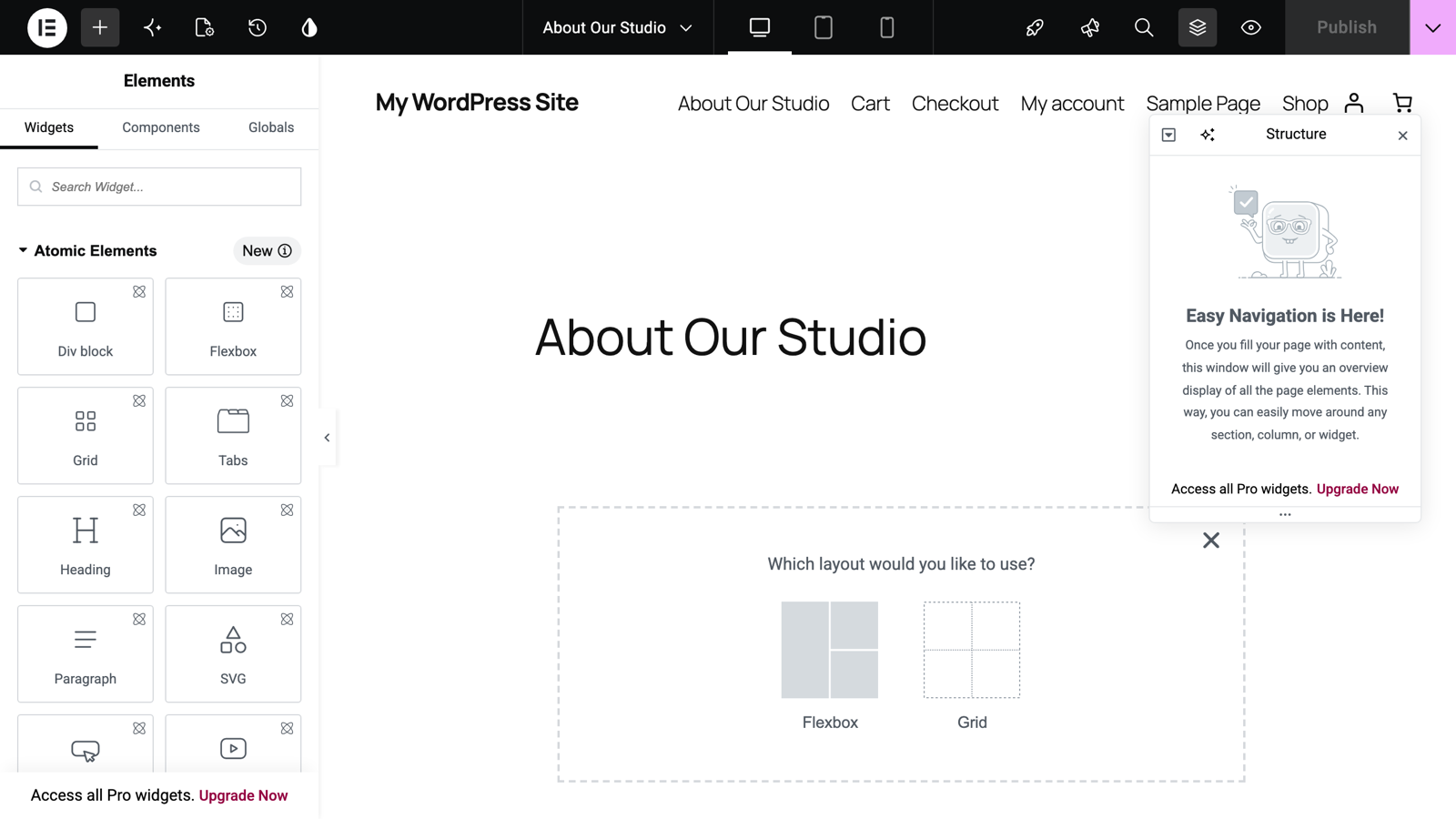The image size is (1456, 819).
Task: Click Upgrade Now in Structure panel
Action: 1358,489
